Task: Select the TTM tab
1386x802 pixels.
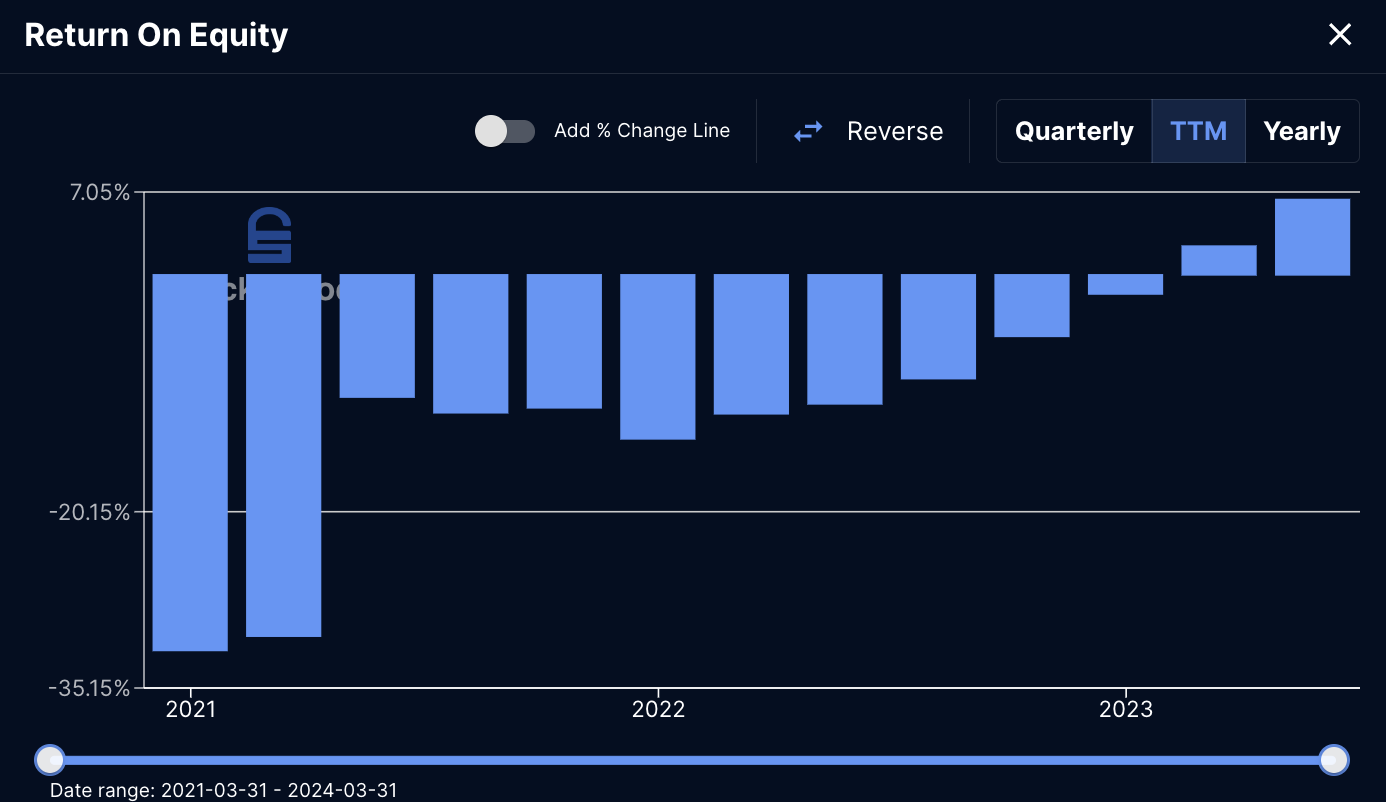Action: [1198, 131]
